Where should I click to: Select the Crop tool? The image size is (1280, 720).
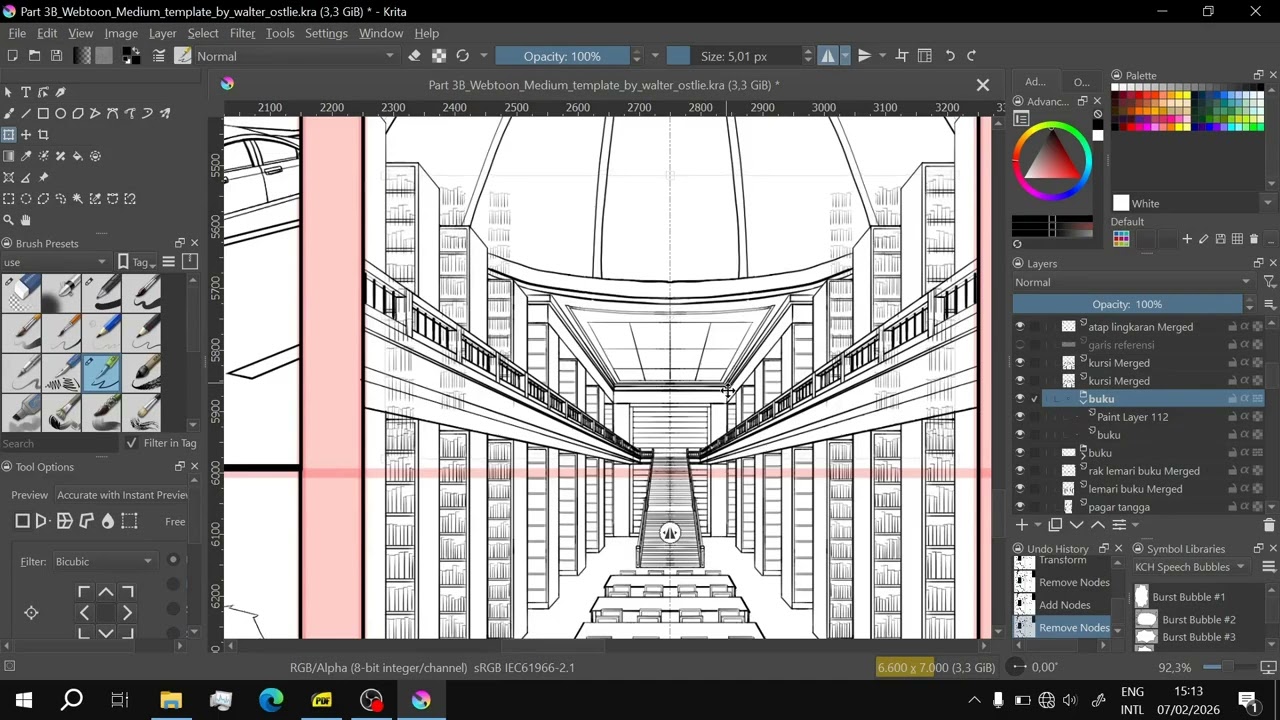point(43,134)
